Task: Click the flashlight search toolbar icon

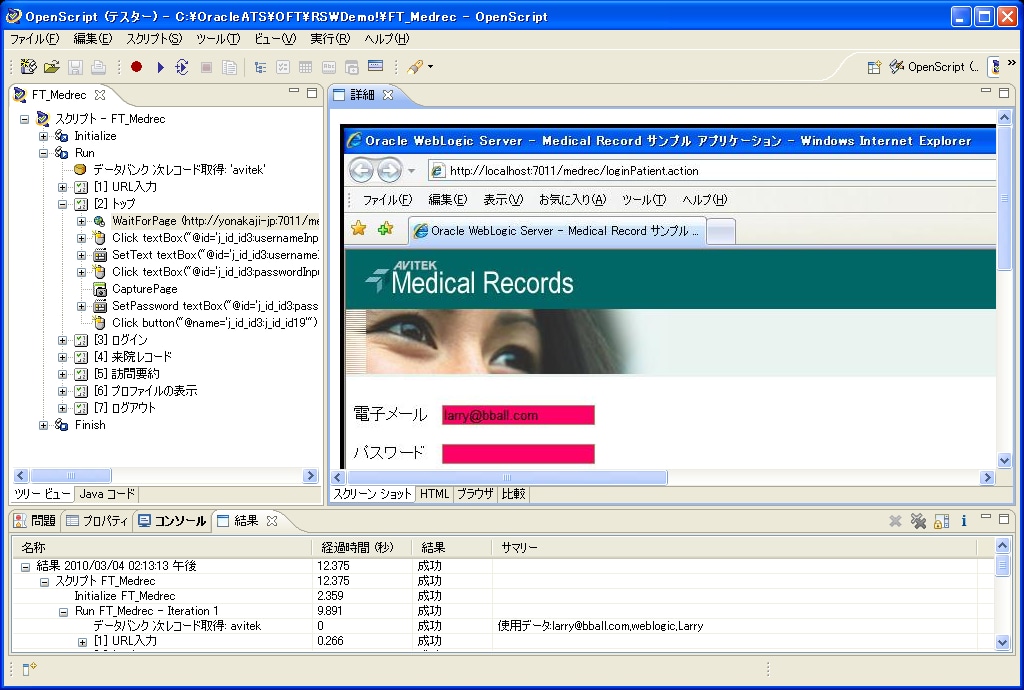Action: click(x=415, y=67)
